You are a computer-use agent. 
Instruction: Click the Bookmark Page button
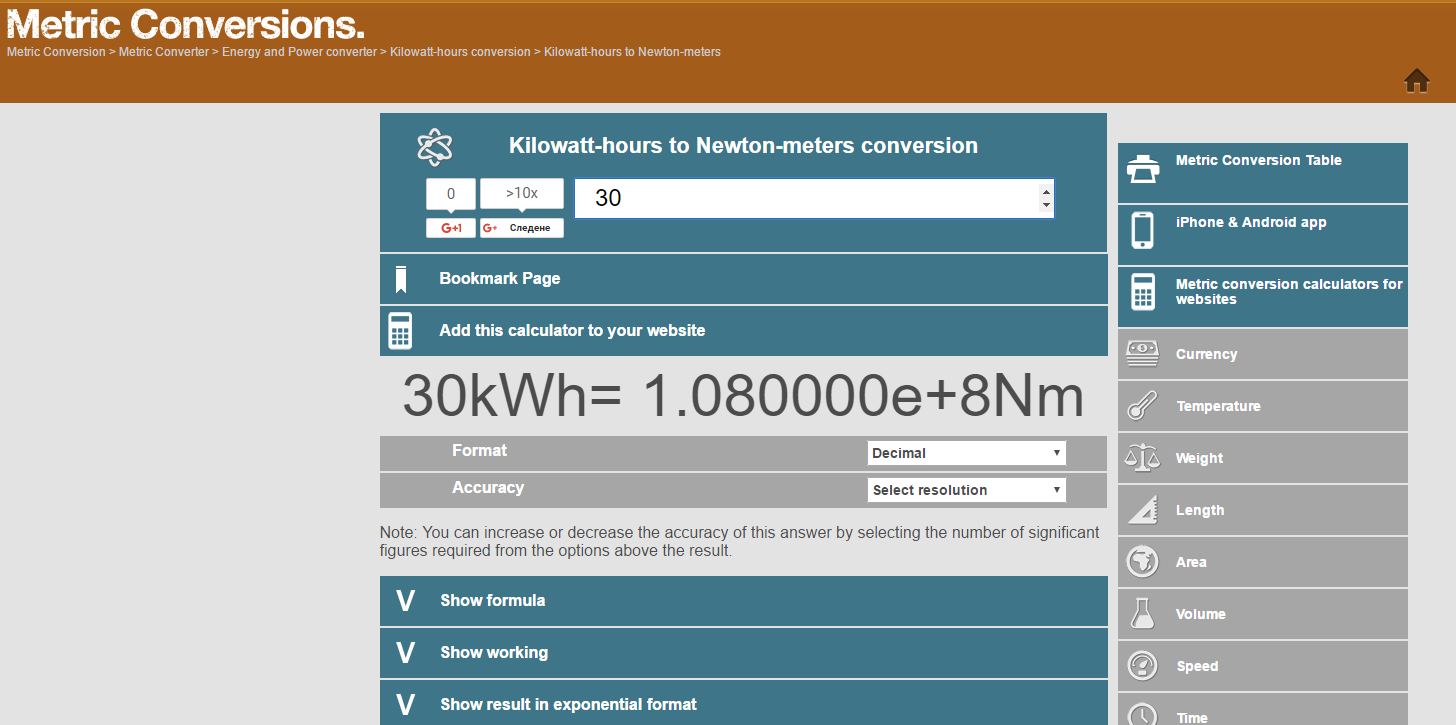tap(744, 278)
